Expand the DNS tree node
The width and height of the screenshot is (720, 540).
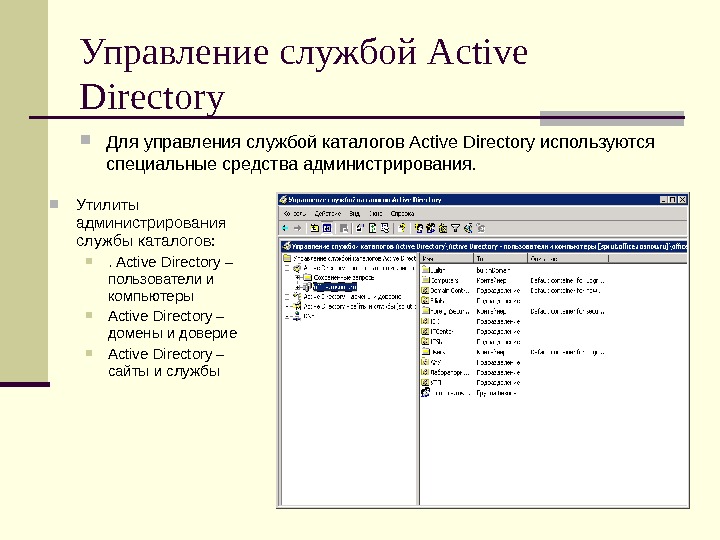(287, 316)
